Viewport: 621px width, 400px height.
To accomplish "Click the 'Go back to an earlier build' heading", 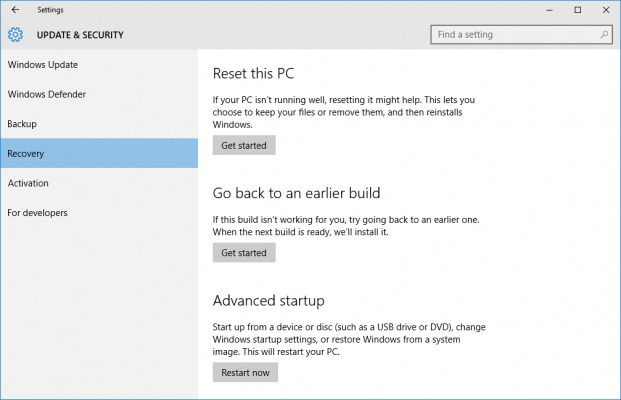I will (x=296, y=192).
